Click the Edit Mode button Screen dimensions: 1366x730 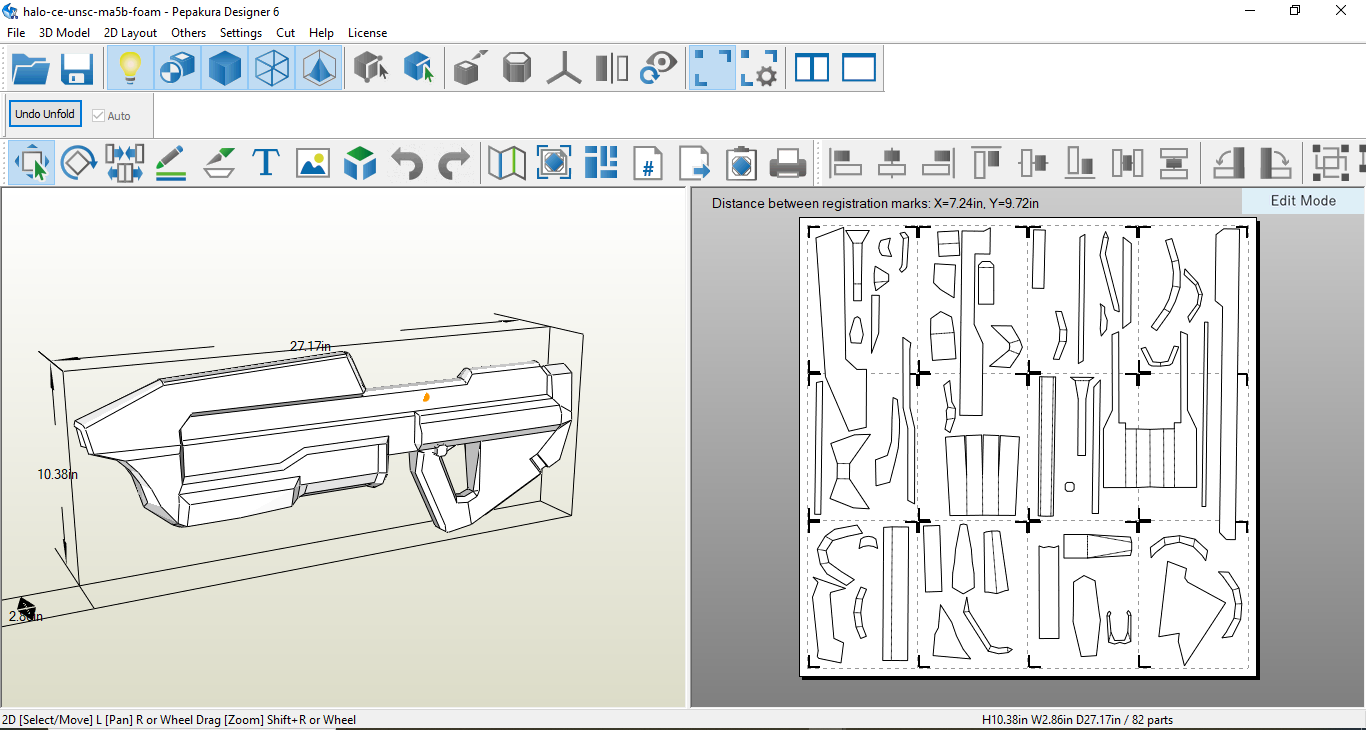click(1303, 201)
